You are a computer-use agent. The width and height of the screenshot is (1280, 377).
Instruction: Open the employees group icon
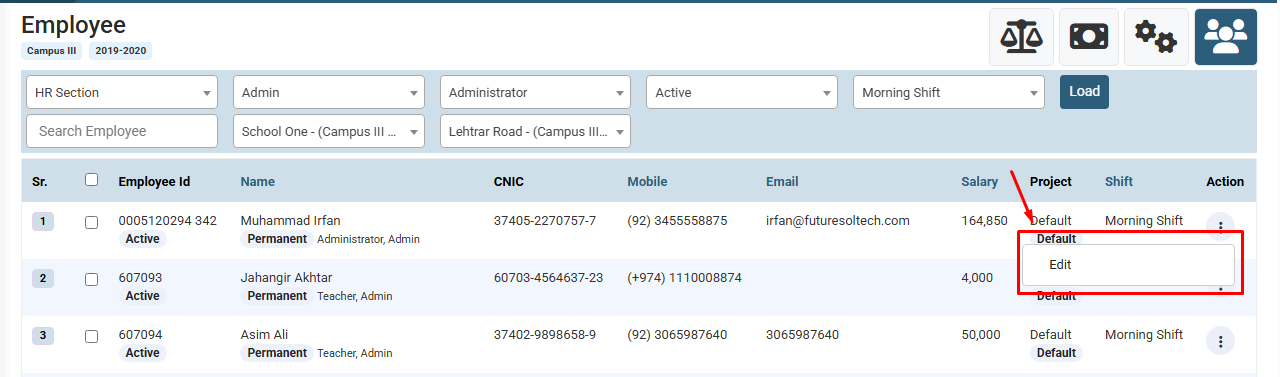tap(1226, 37)
